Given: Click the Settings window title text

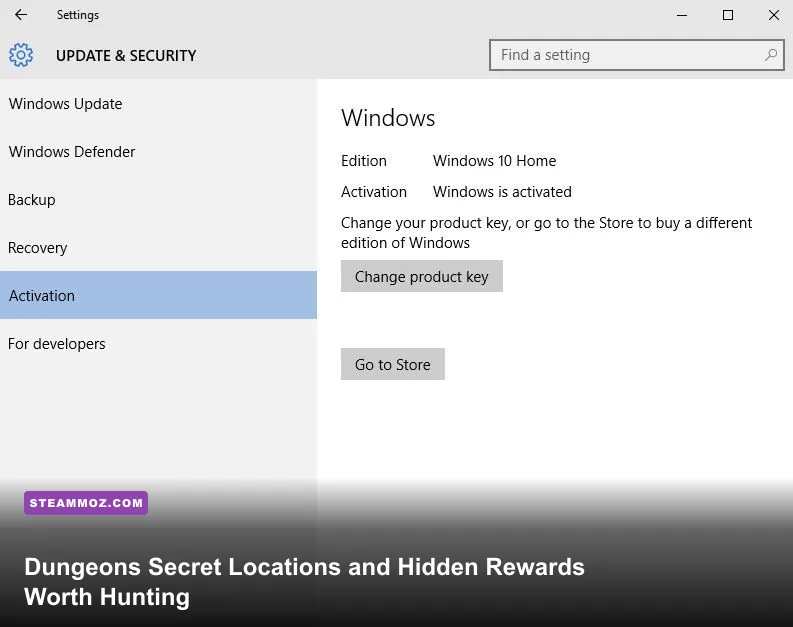Looking at the screenshot, I should click(x=78, y=15).
